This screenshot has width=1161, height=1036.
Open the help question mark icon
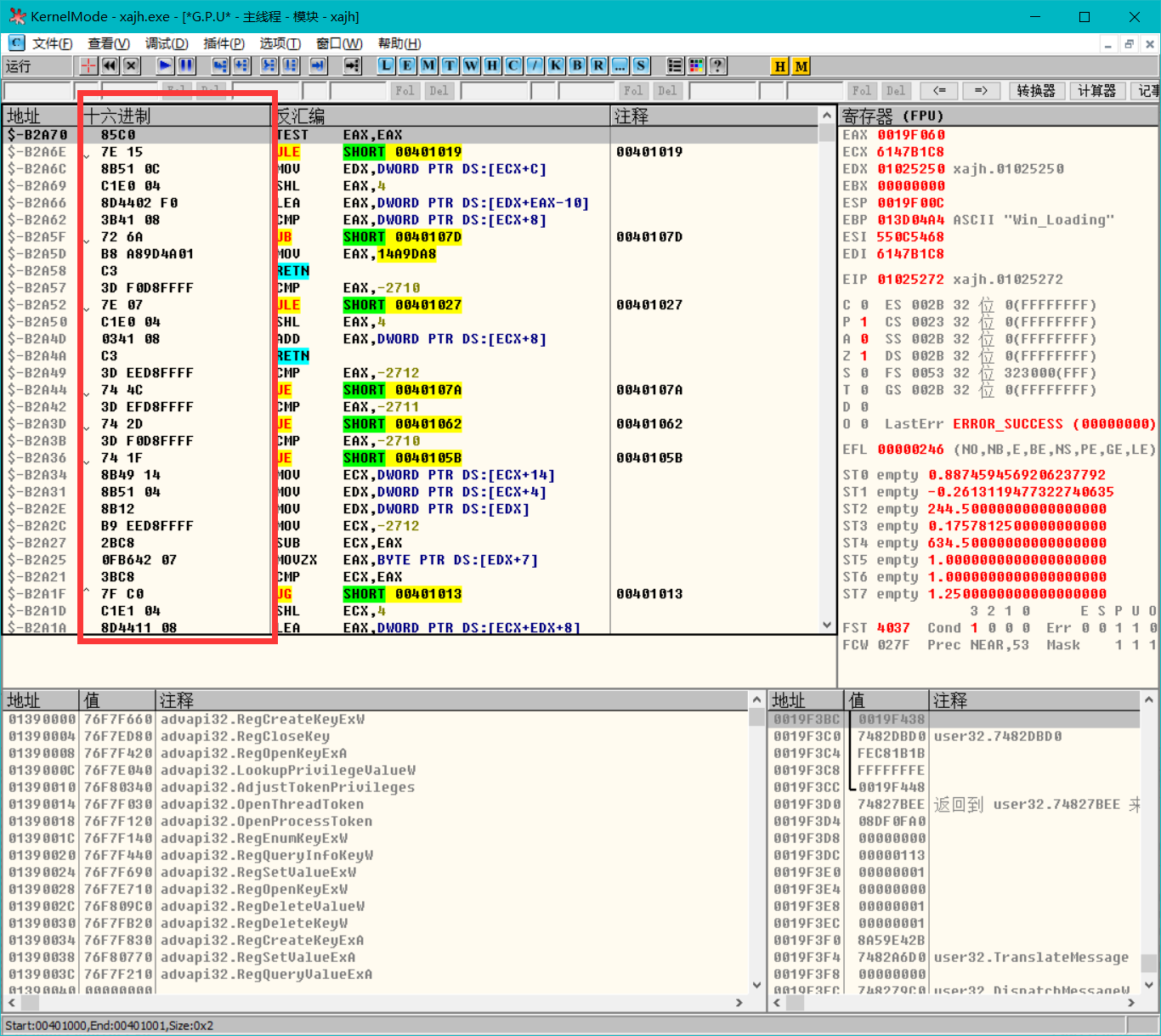click(717, 65)
